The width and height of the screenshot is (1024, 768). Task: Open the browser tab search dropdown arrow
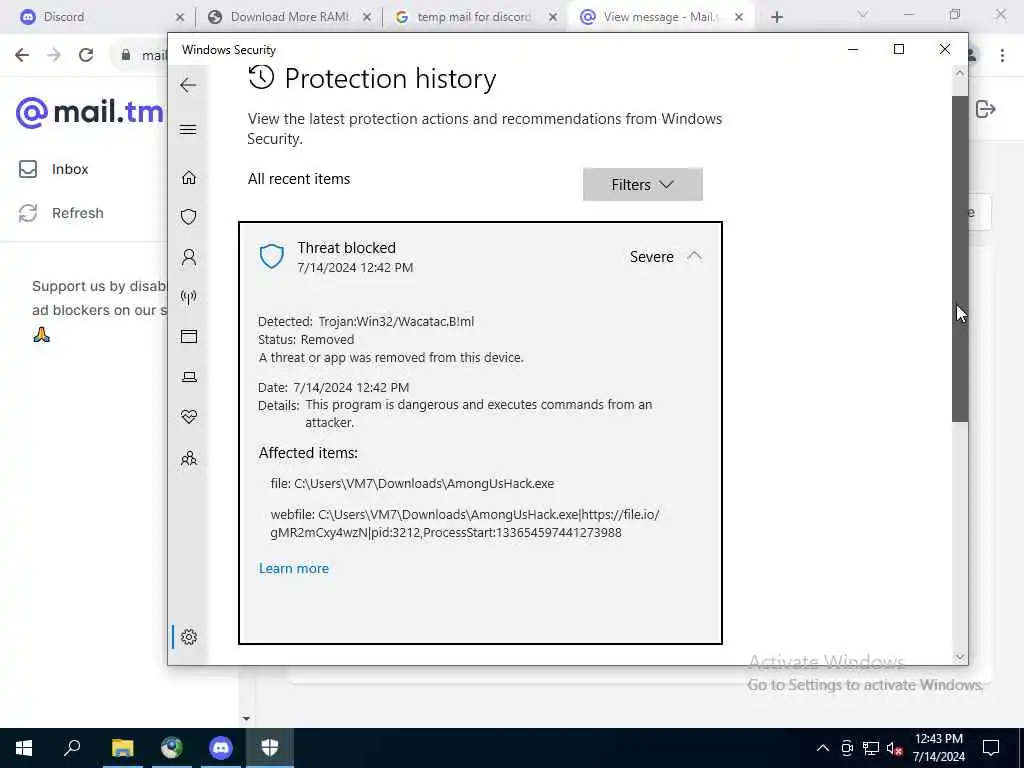(863, 14)
